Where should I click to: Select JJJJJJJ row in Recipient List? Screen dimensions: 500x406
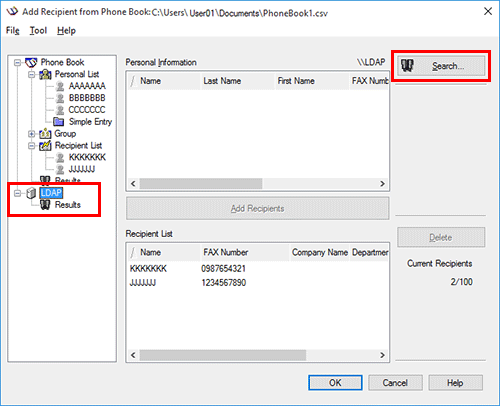(x=258, y=283)
